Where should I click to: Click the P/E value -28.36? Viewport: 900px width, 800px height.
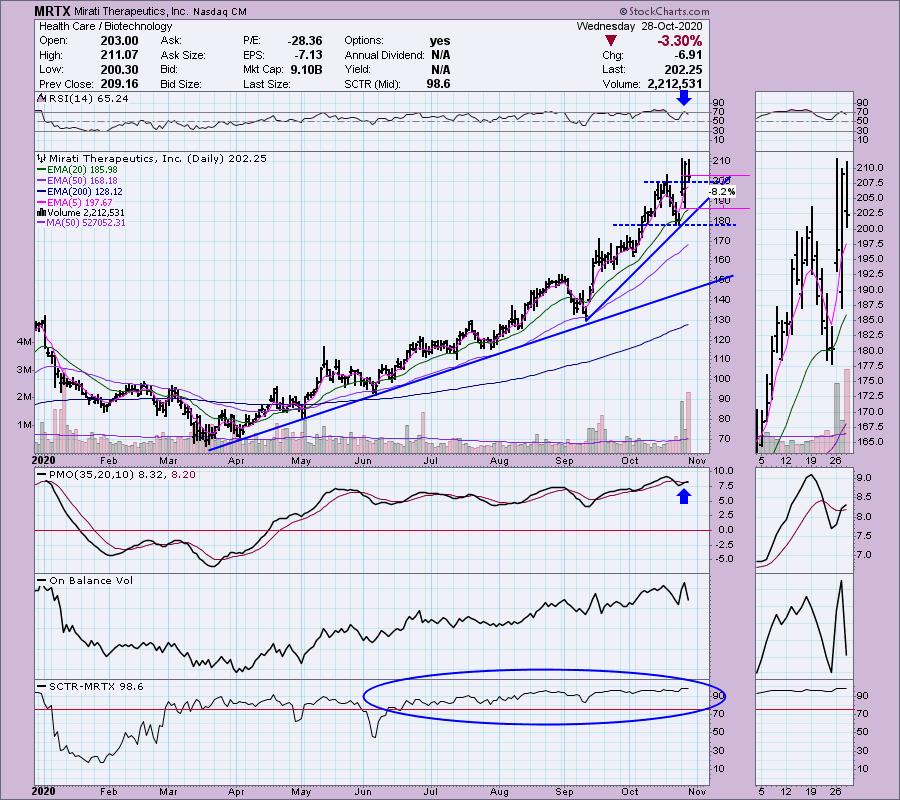pyautogui.click(x=305, y=41)
